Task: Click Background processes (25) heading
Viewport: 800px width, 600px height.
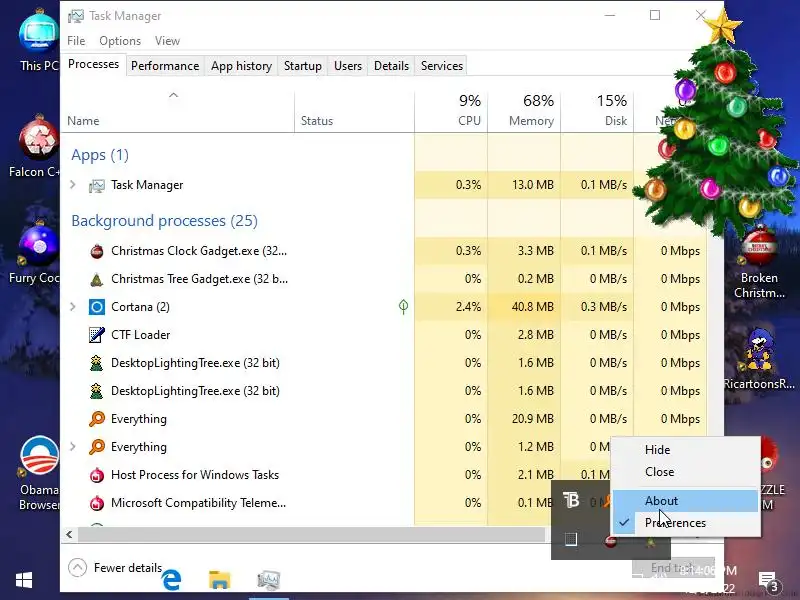Action: pos(164,220)
